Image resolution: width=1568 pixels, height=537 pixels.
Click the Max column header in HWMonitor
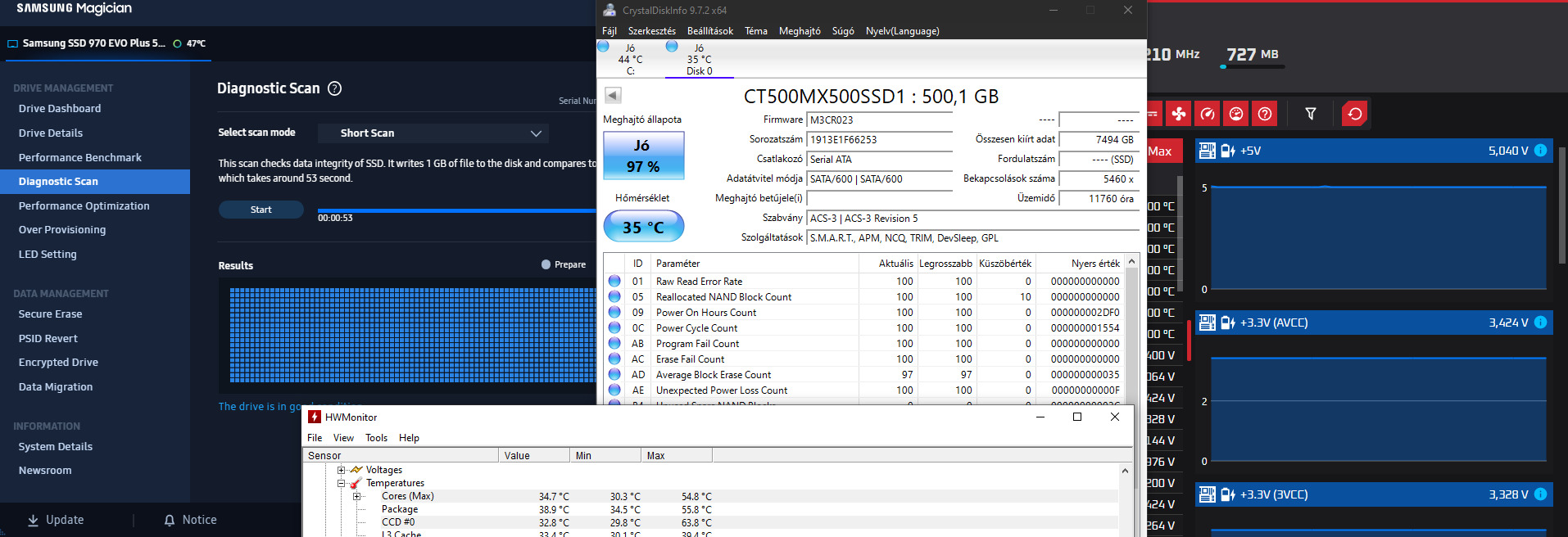[x=677, y=456]
